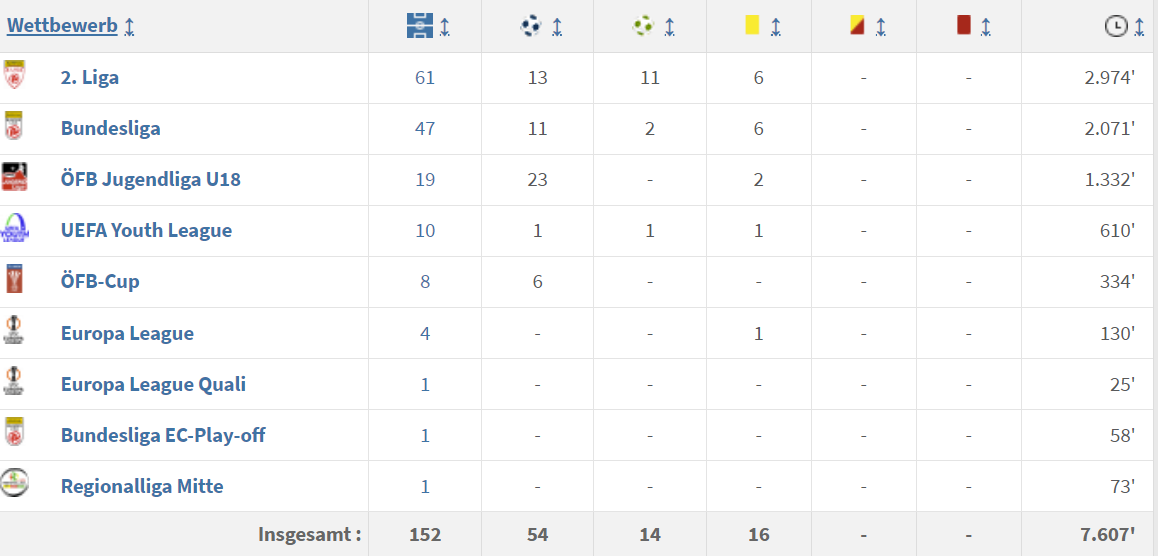This screenshot has width=1158, height=556.
Task: Sort by the goals football icon
Action: [531, 27]
